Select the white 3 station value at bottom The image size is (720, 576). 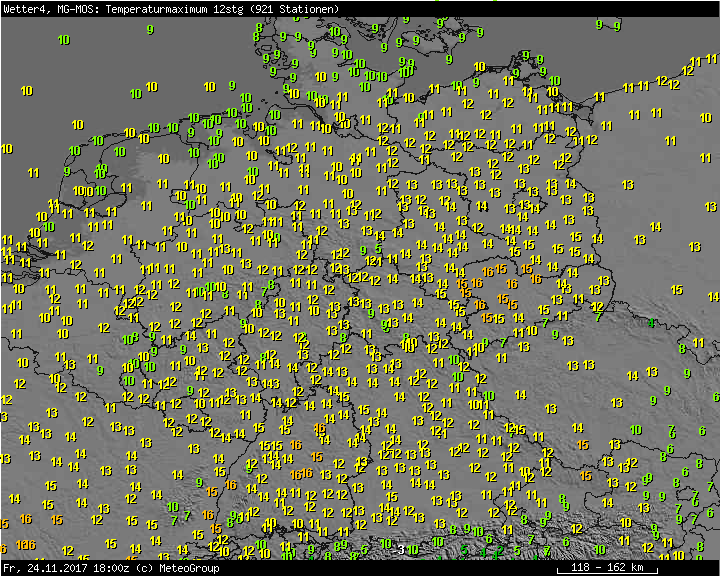401,549
